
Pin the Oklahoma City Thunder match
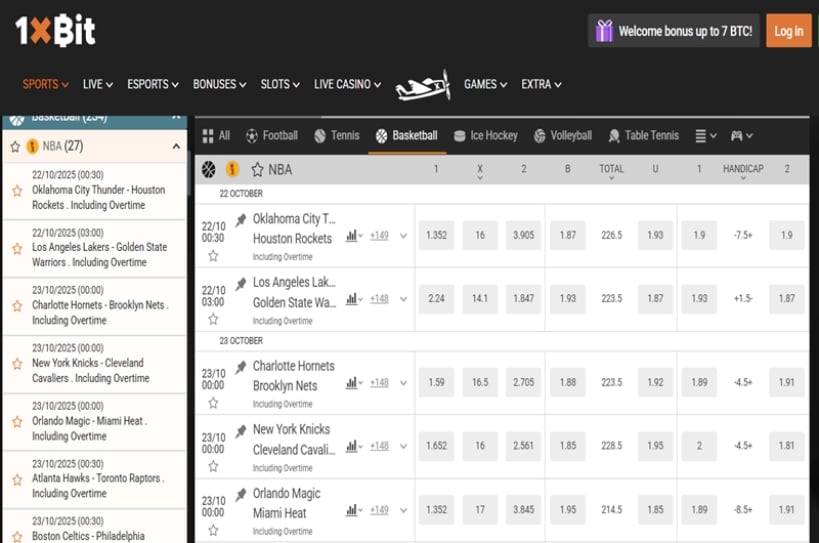pyautogui.click(x=240, y=220)
